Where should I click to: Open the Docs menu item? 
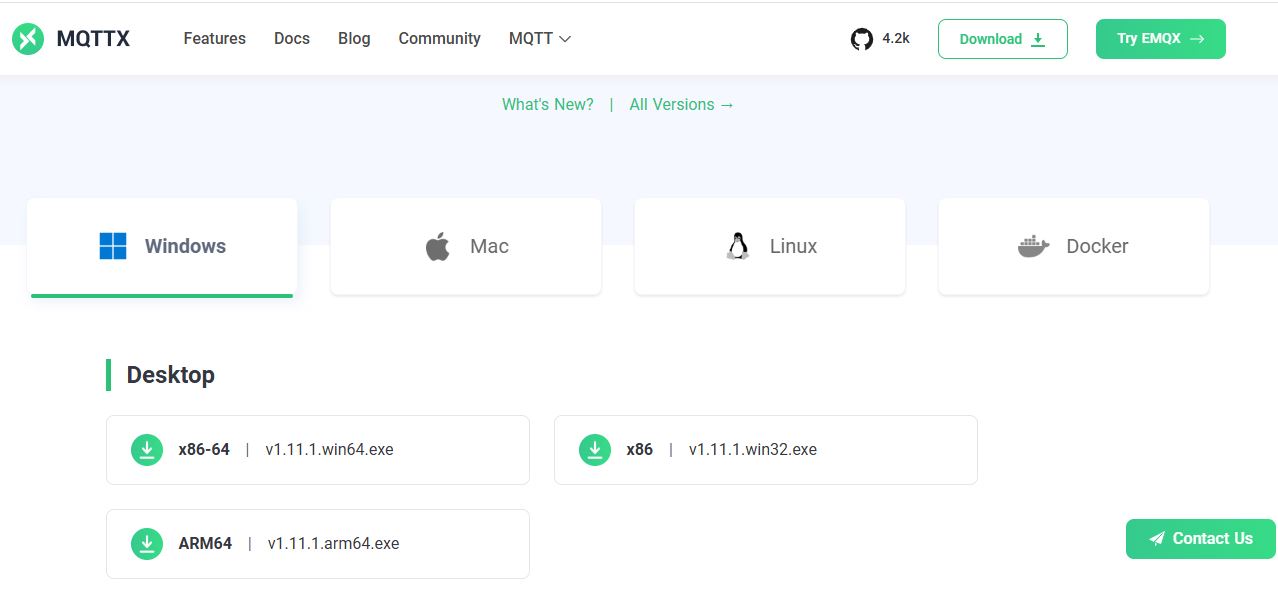[292, 39]
